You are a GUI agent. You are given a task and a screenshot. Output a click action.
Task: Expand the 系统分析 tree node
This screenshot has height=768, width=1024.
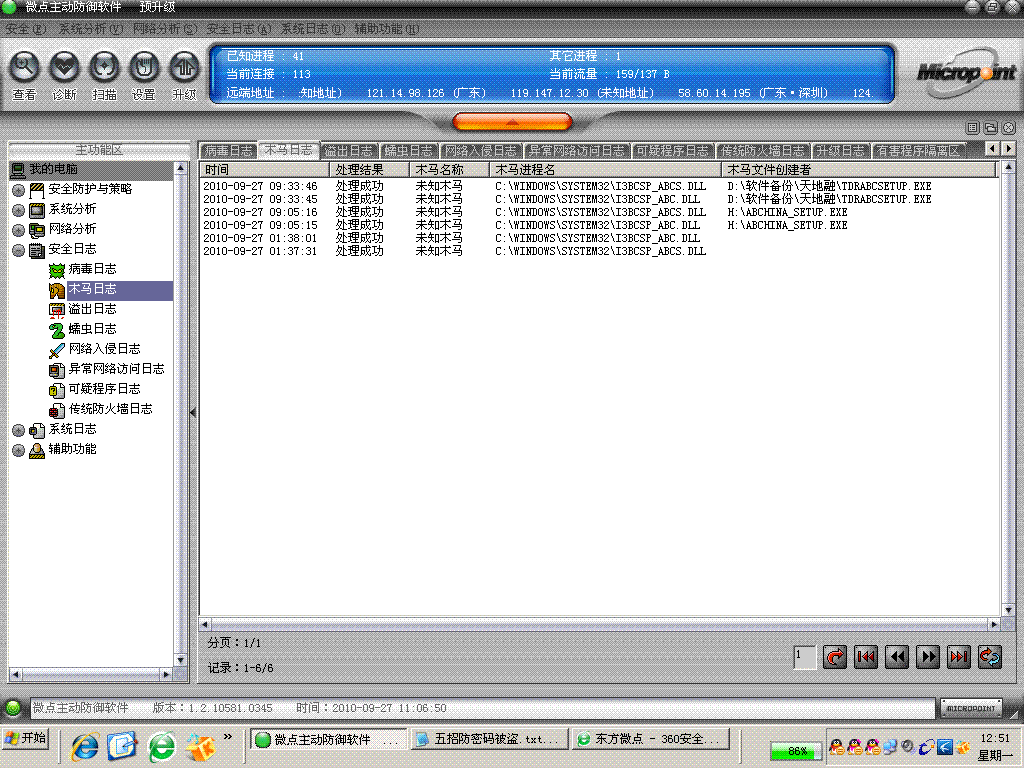(18, 210)
